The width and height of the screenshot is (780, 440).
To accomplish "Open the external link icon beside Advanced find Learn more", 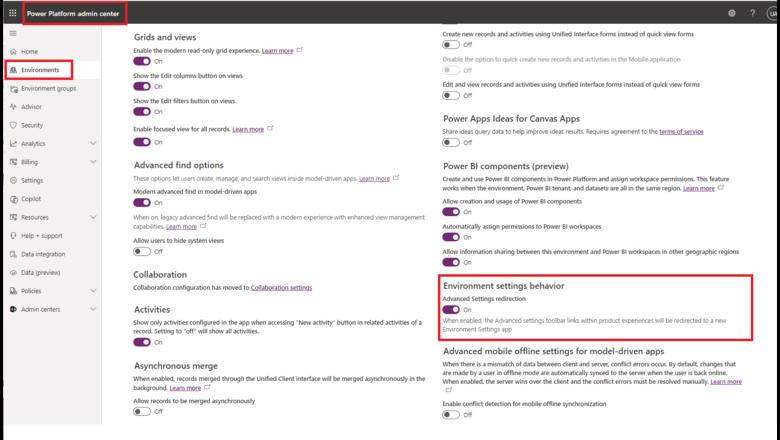I will coord(396,177).
